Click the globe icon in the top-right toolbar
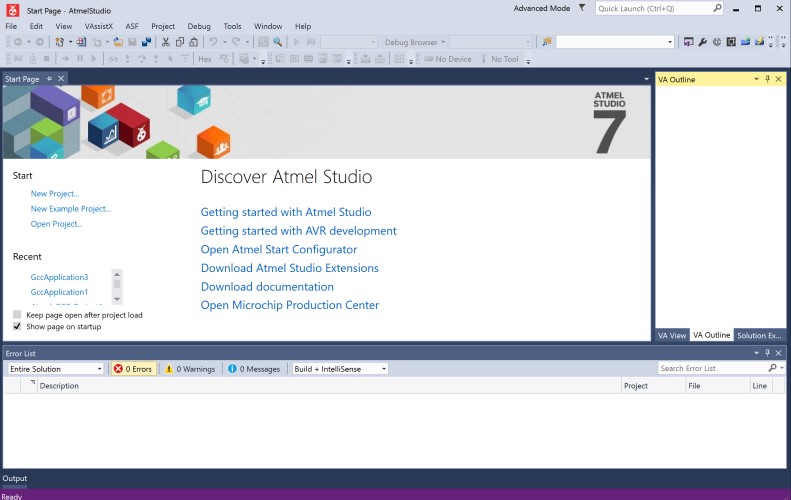 717,42
